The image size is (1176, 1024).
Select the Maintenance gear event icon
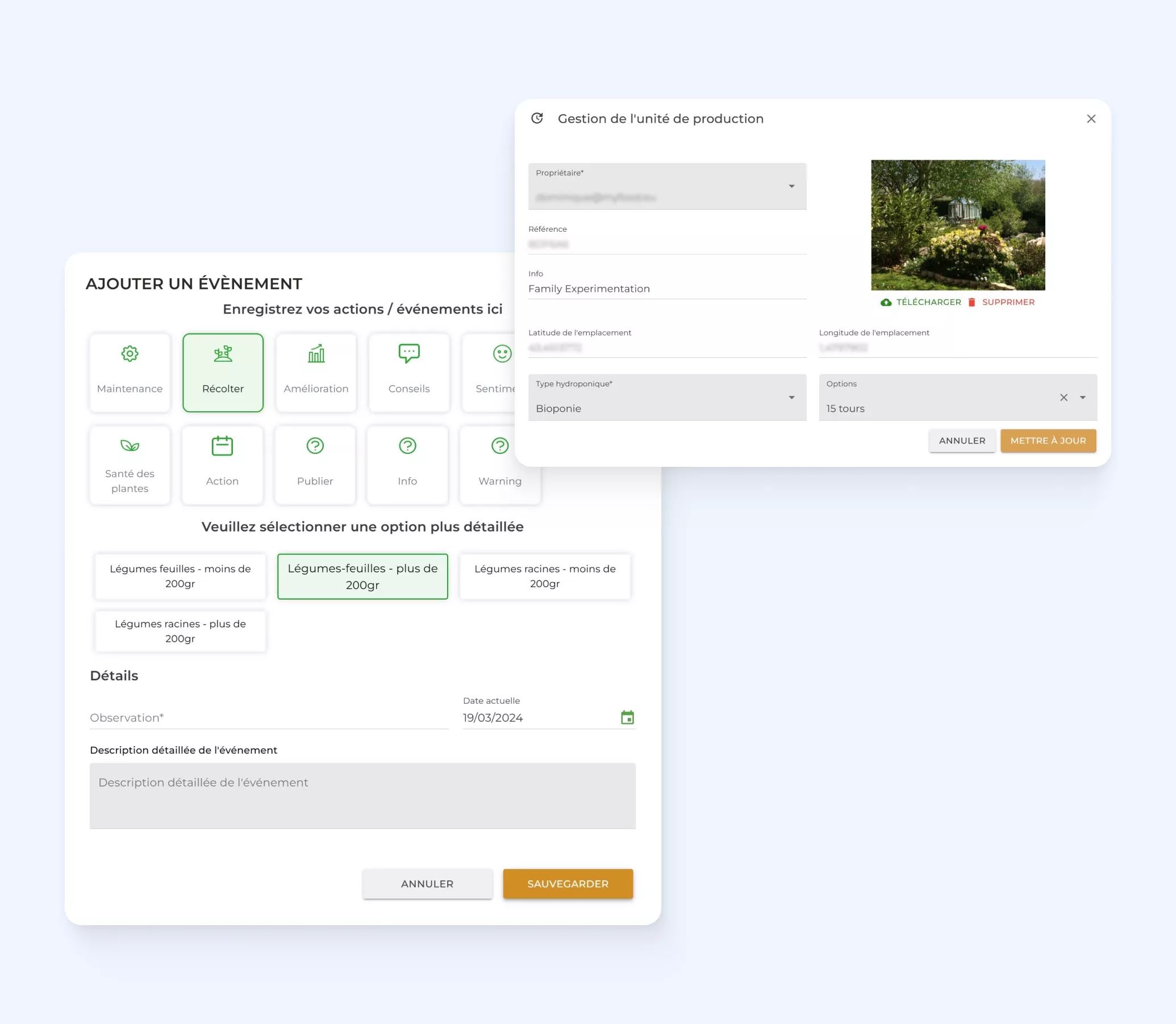tap(130, 354)
